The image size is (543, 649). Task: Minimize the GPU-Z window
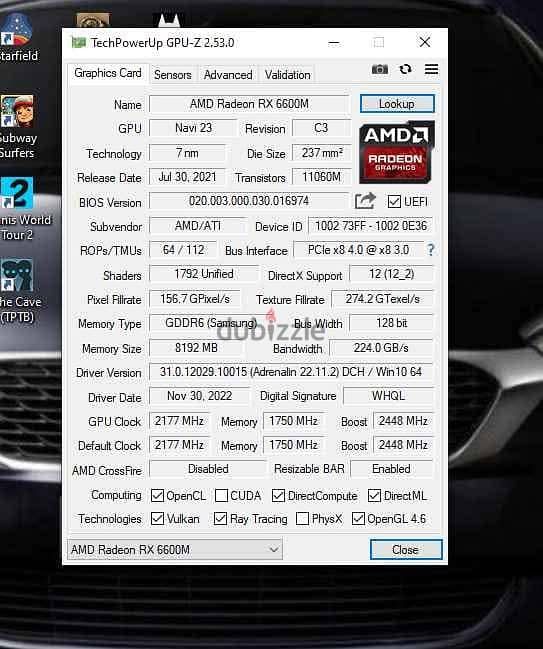pos(334,42)
